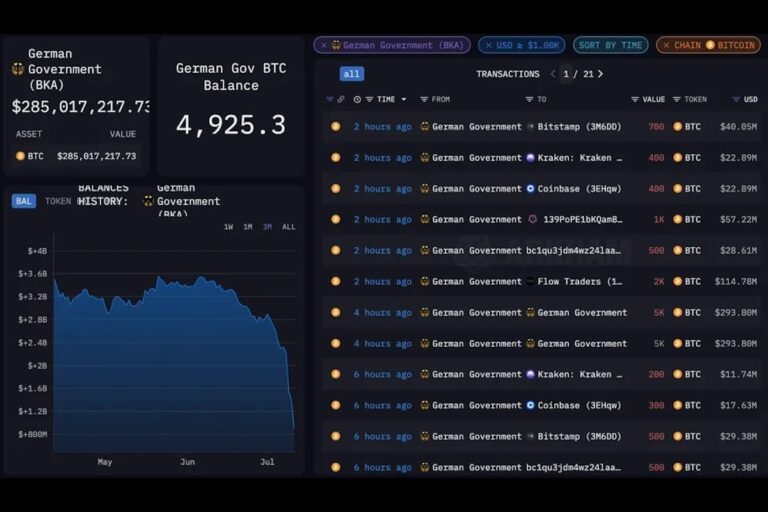Click BTC token icon in $57.22M row
The image size is (768, 512).
point(677,219)
